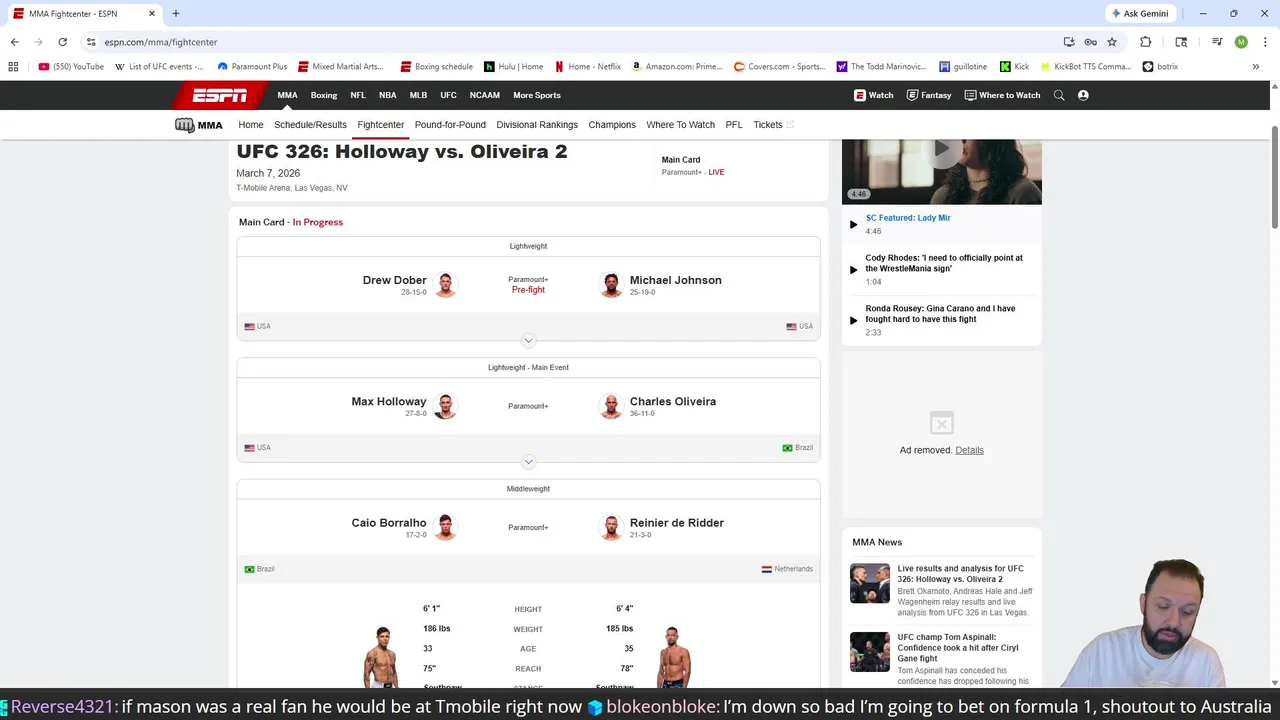
Task: Open Home - Netflix bookmark
Action: (588, 67)
